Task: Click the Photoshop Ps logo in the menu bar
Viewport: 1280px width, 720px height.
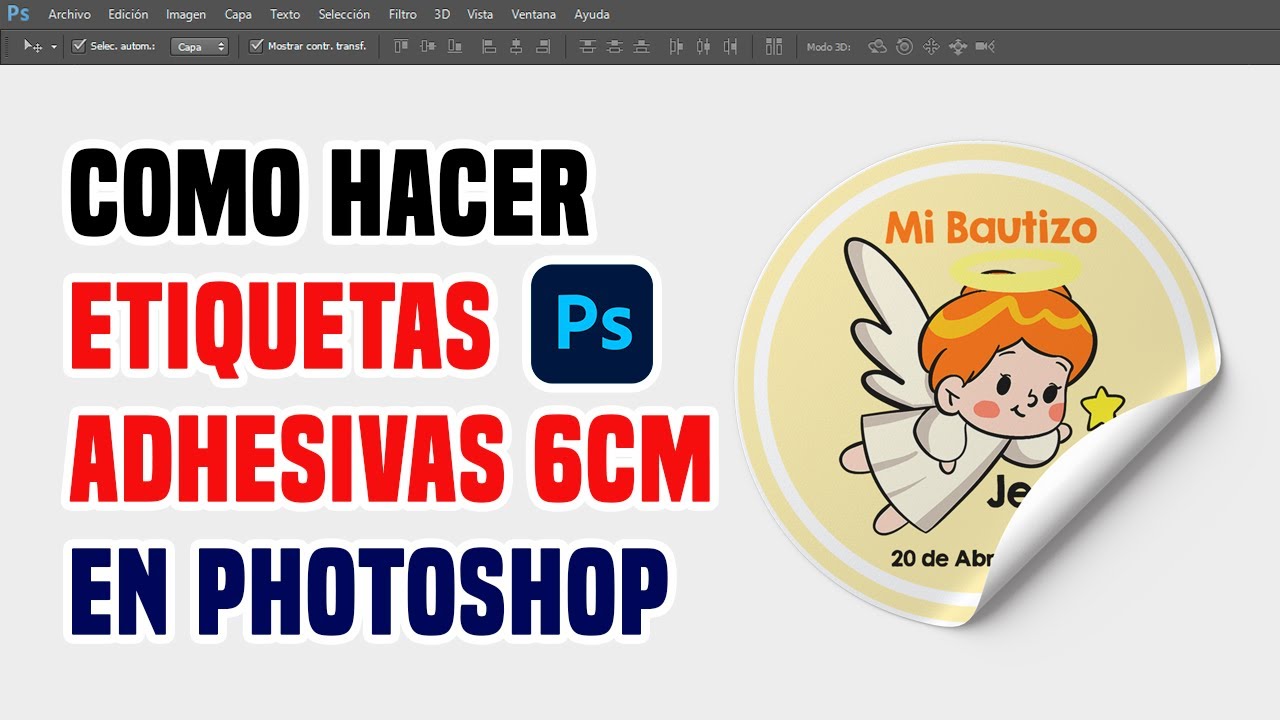Action: 18,14
